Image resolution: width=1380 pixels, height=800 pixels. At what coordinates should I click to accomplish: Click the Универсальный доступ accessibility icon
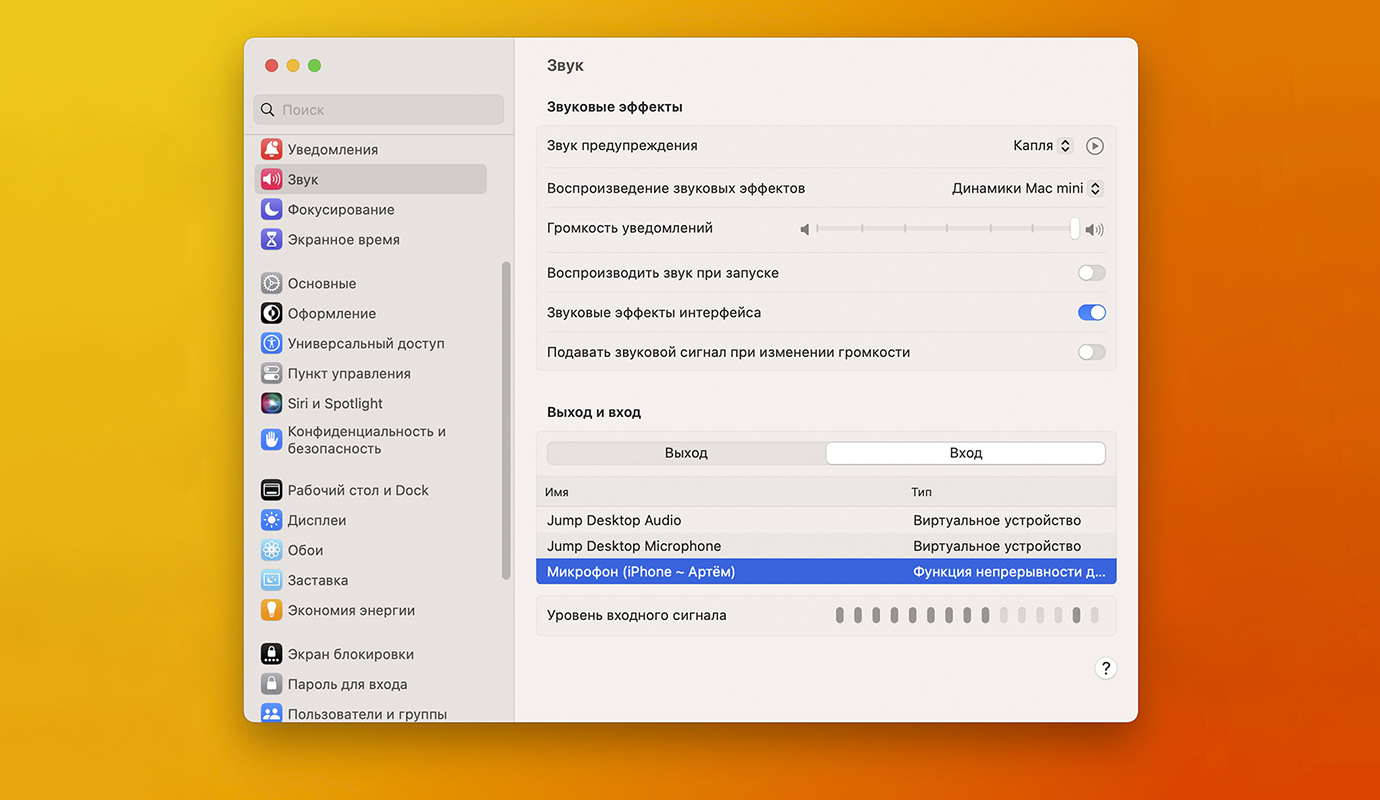[271, 343]
